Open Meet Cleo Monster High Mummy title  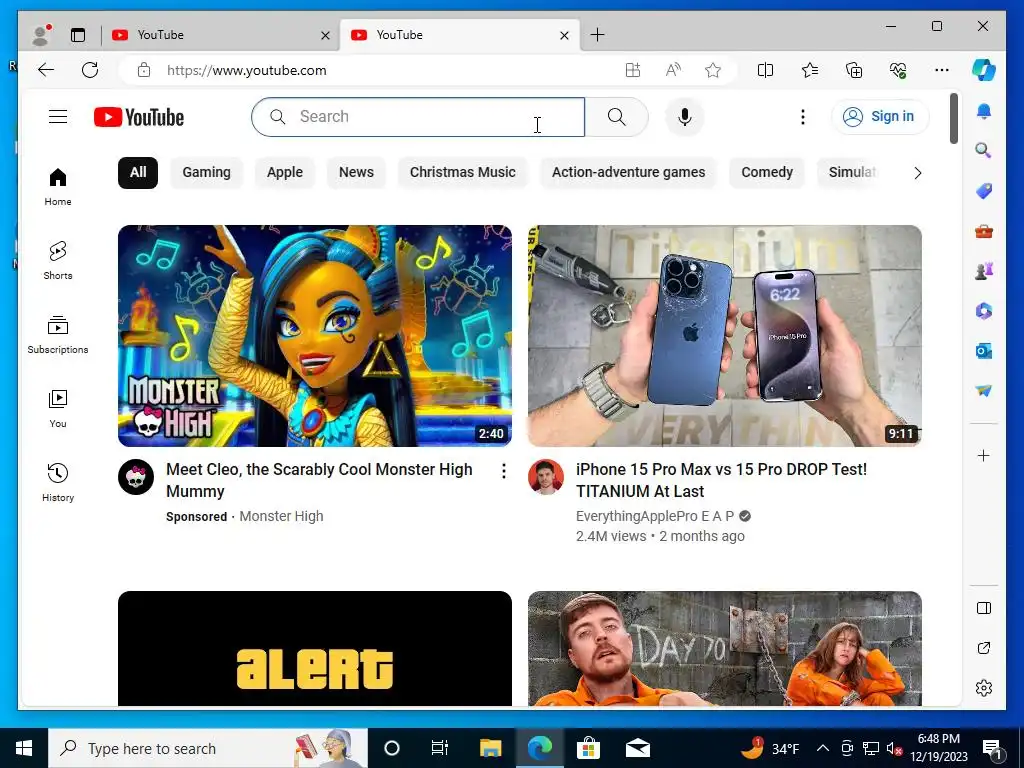pyautogui.click(x=319, y=480)
